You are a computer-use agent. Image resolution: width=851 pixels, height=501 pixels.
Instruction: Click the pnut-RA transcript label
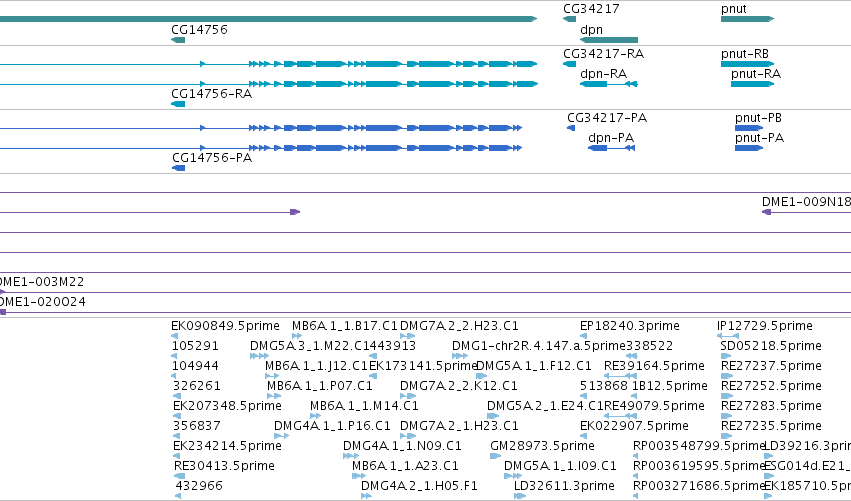pos(755,74)
